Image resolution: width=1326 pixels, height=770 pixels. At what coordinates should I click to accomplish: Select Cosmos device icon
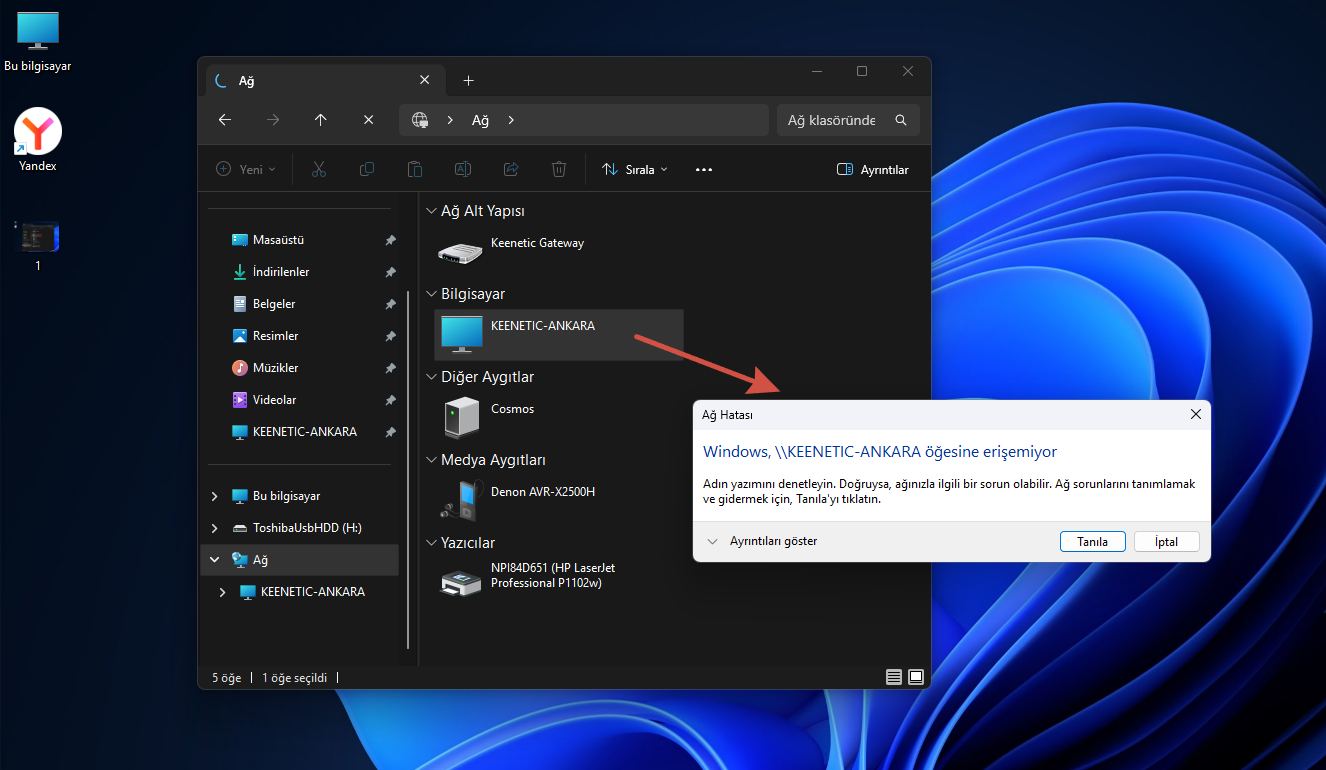pos(461,416)
